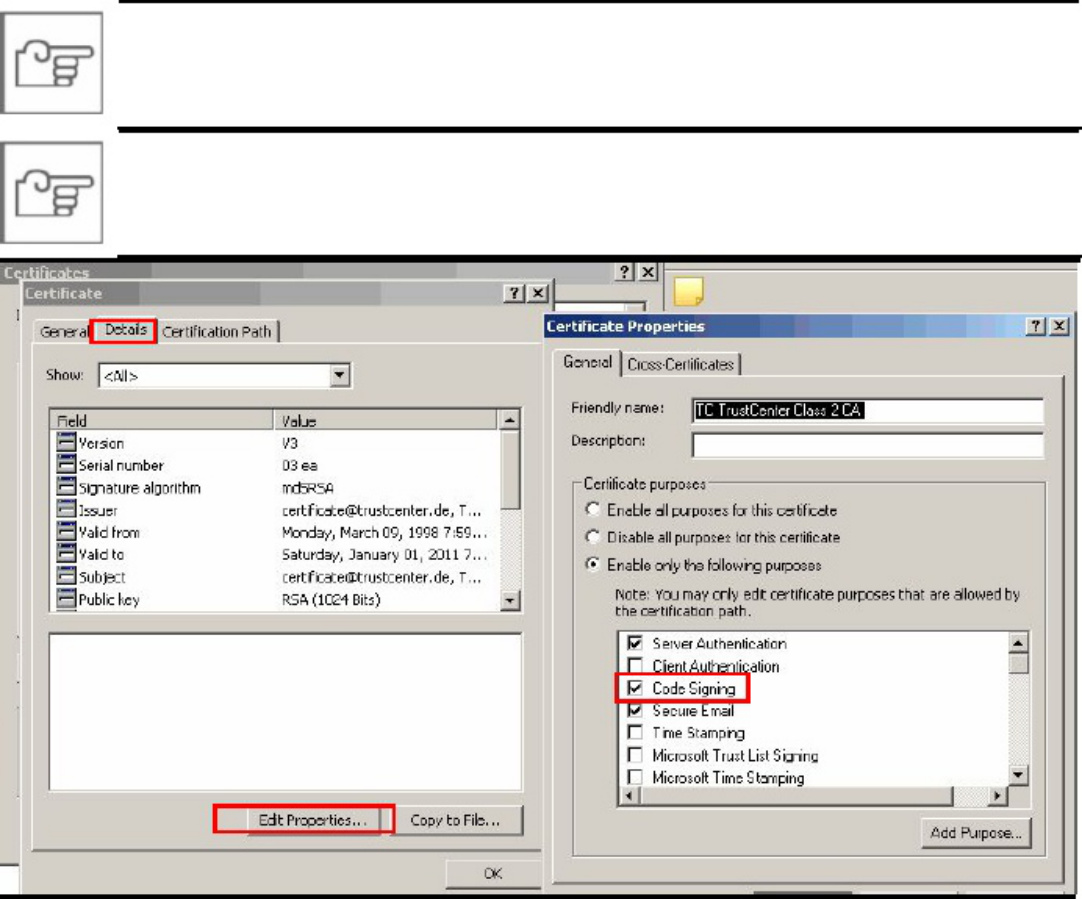Select the Valid from date value
This screenshot has height=899, width=1082.
click(384, 533)
